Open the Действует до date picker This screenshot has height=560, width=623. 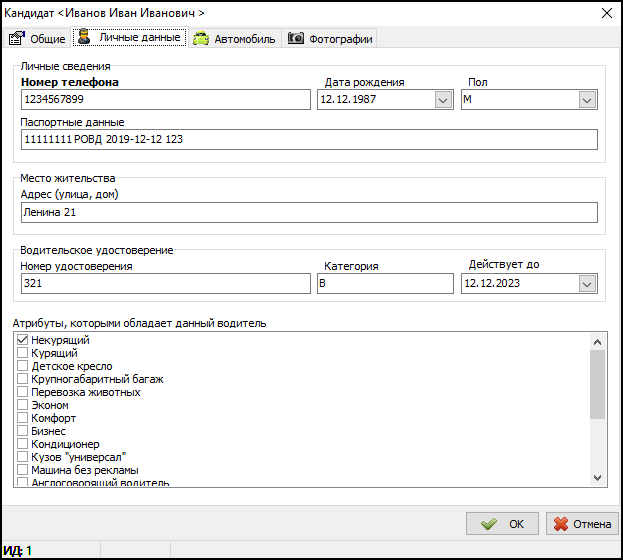pos(587,284)
